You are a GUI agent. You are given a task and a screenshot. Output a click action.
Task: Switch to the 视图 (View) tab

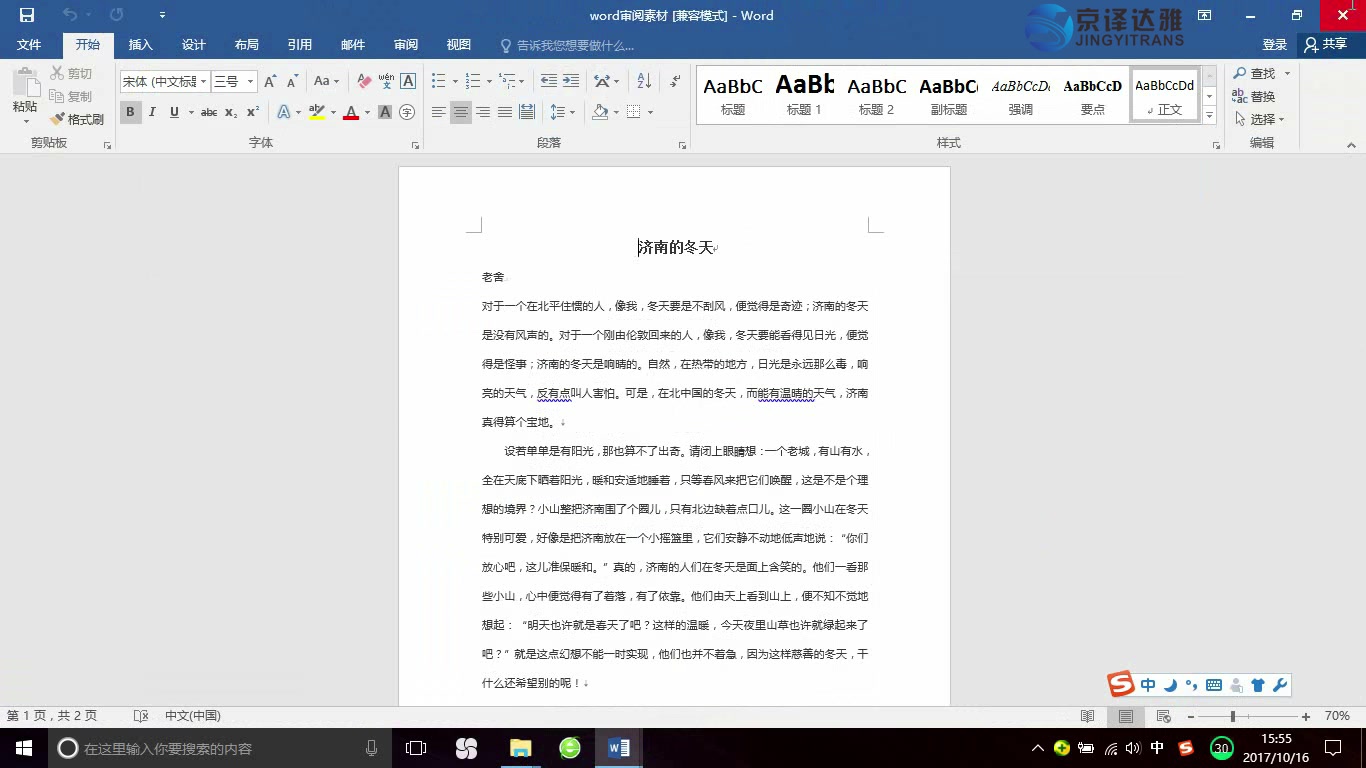tap(458, 45)
